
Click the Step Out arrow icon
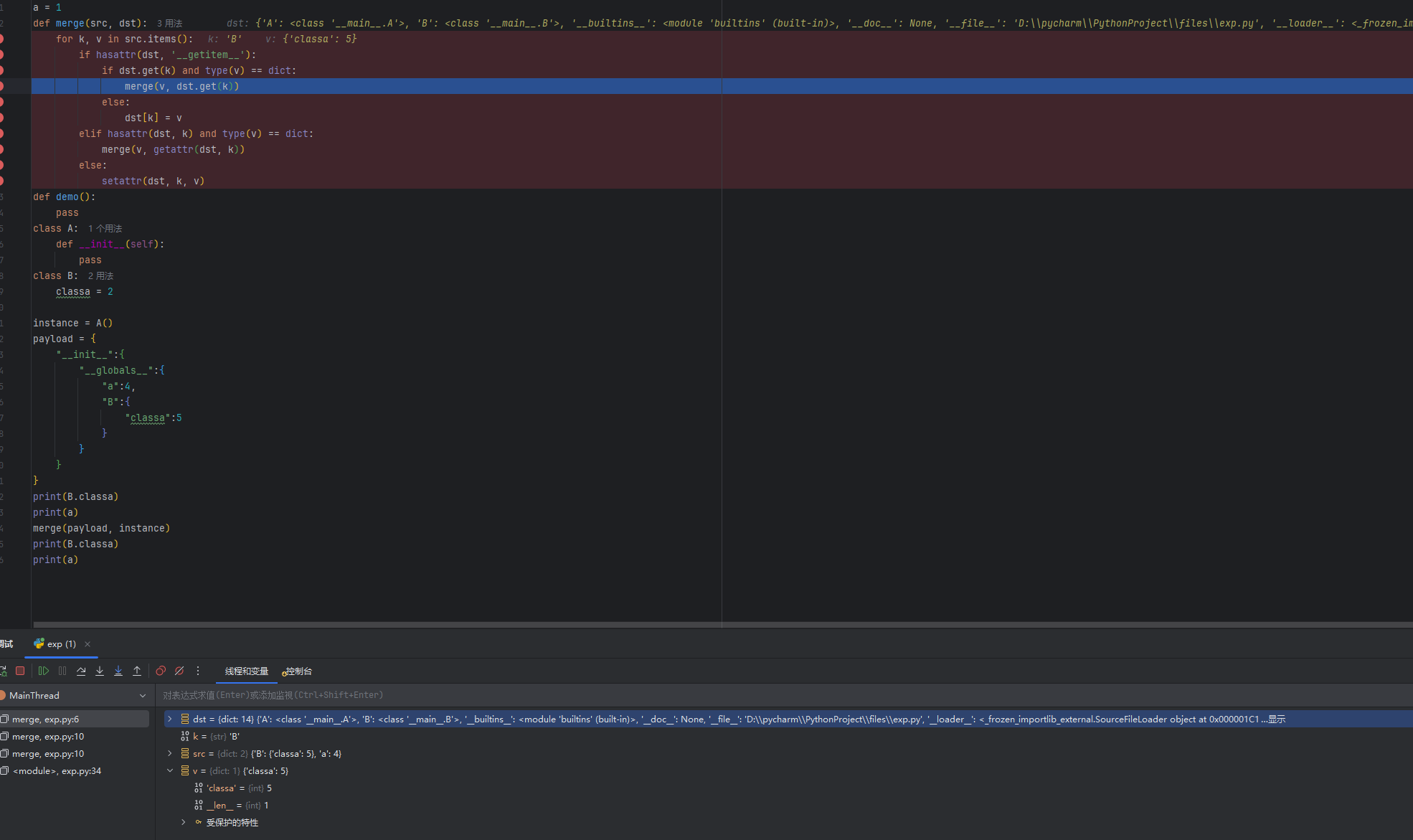(x=137, y=671)
